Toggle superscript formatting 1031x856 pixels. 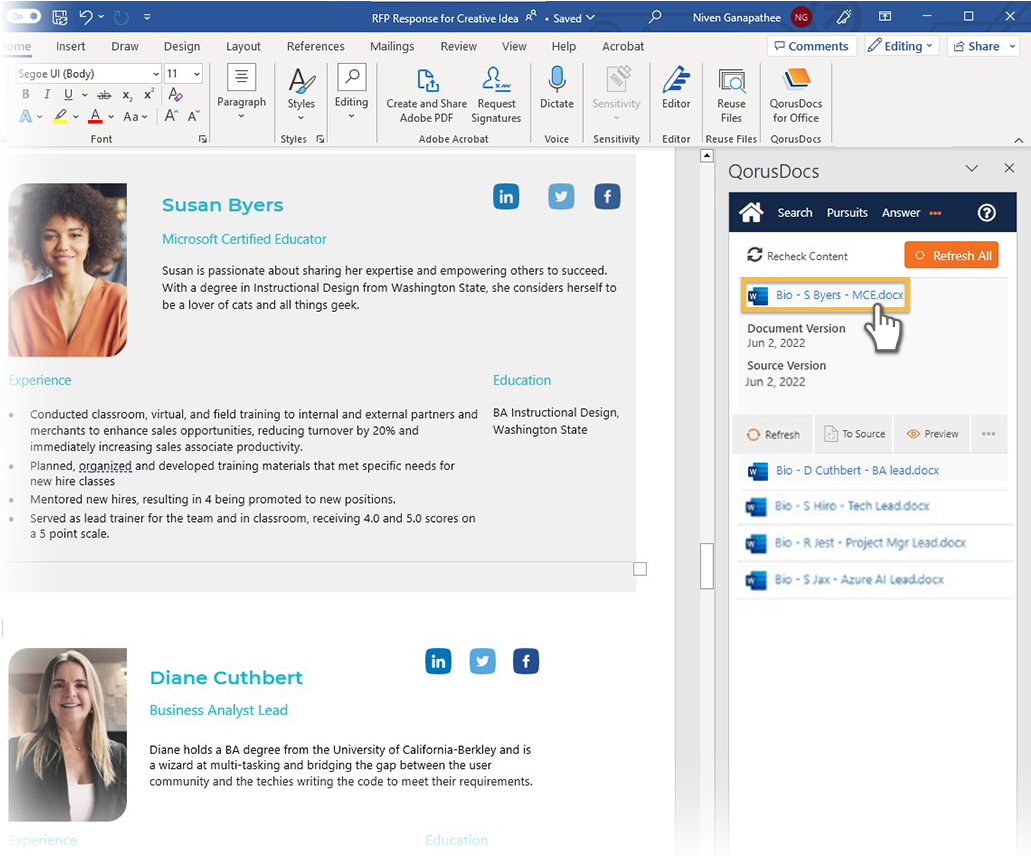(149, 94)
